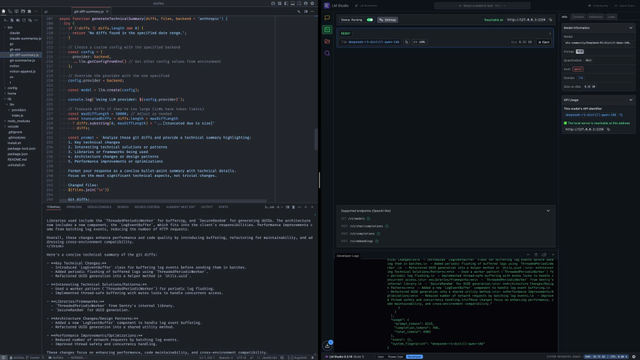
Task: Copy the model's API identifier
Action: point(621,115)
